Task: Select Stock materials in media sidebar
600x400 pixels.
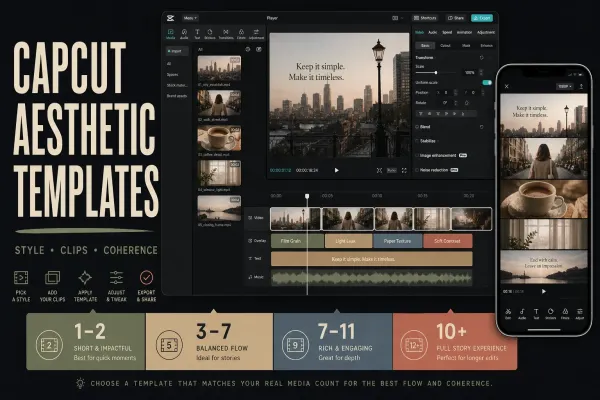Action: coord(176,85)
